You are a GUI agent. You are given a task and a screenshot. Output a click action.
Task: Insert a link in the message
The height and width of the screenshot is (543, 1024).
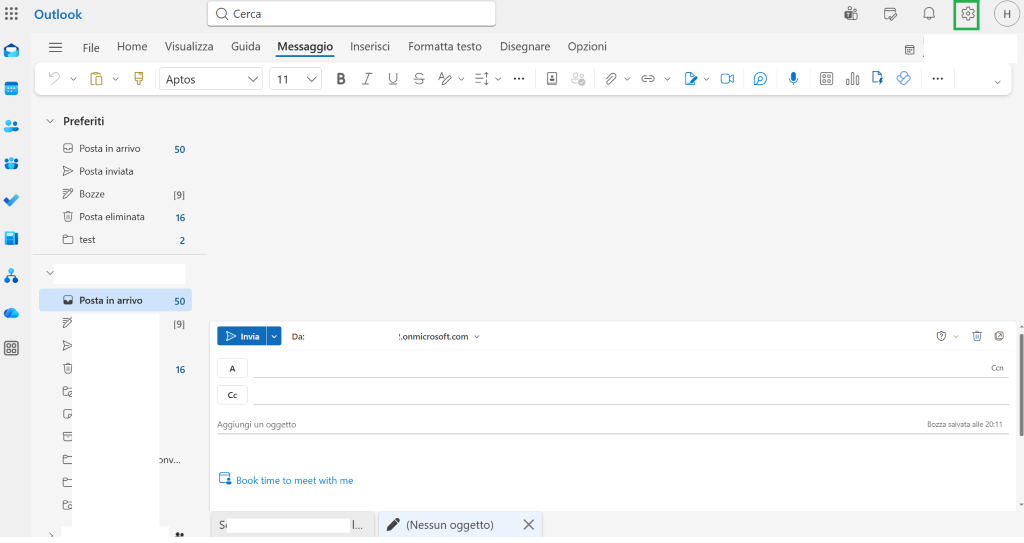click(x=648, y=79)
